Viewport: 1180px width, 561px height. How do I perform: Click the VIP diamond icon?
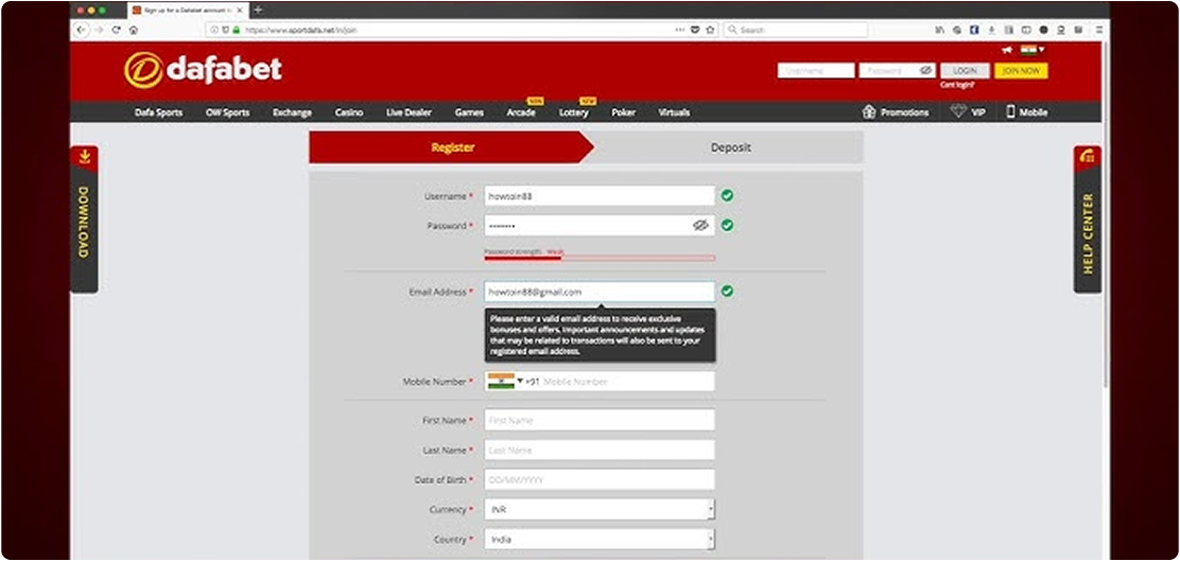point(958,111)
